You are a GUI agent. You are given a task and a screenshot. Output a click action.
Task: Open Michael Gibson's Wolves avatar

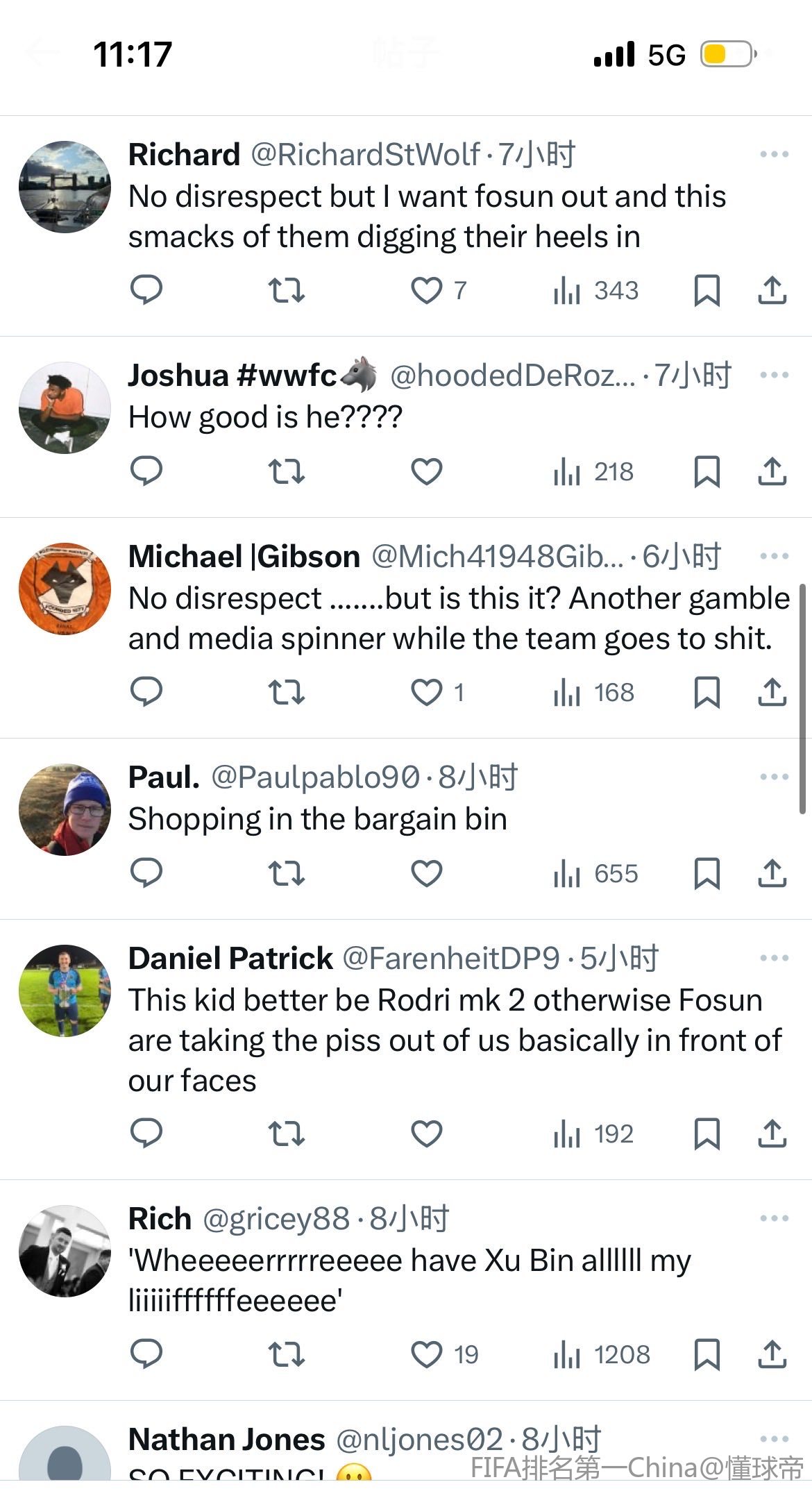click(65, 589)
